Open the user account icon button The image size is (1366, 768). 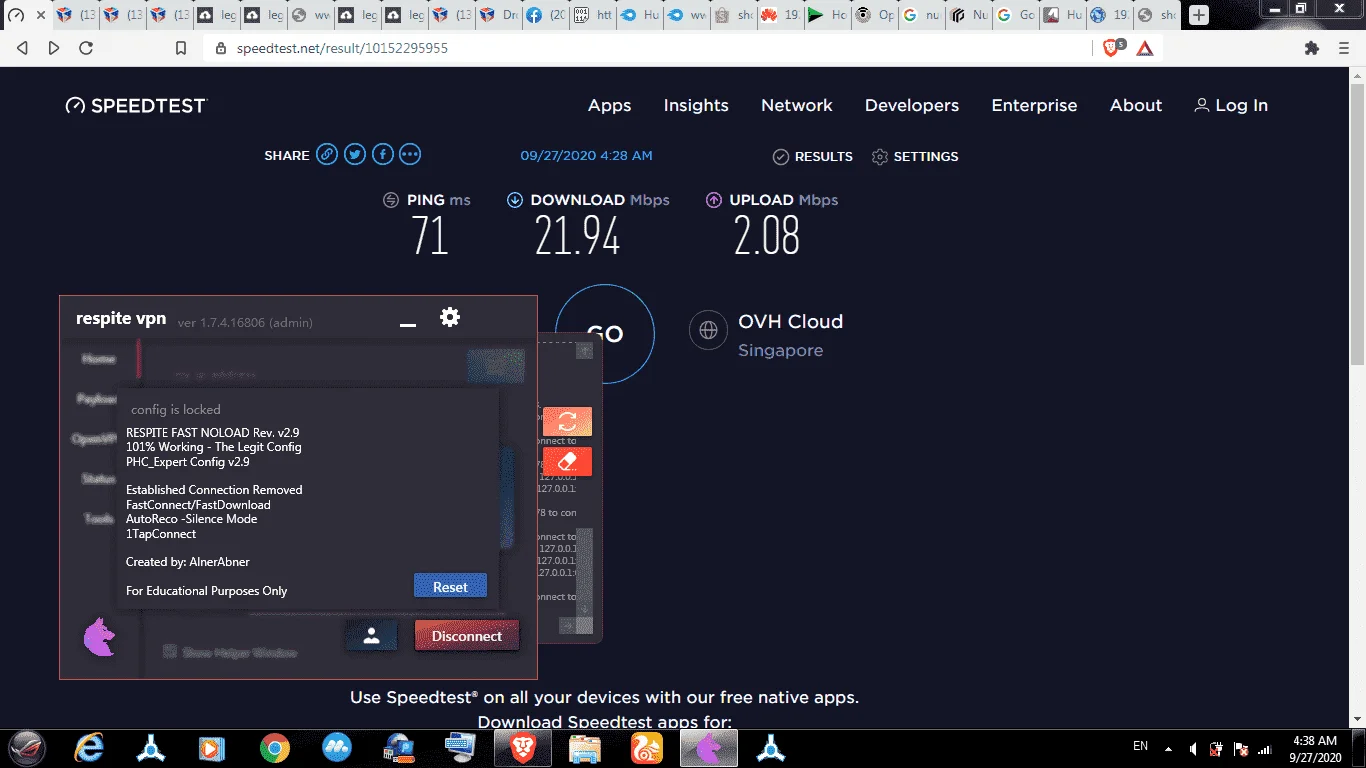click(x=371, y=636)
